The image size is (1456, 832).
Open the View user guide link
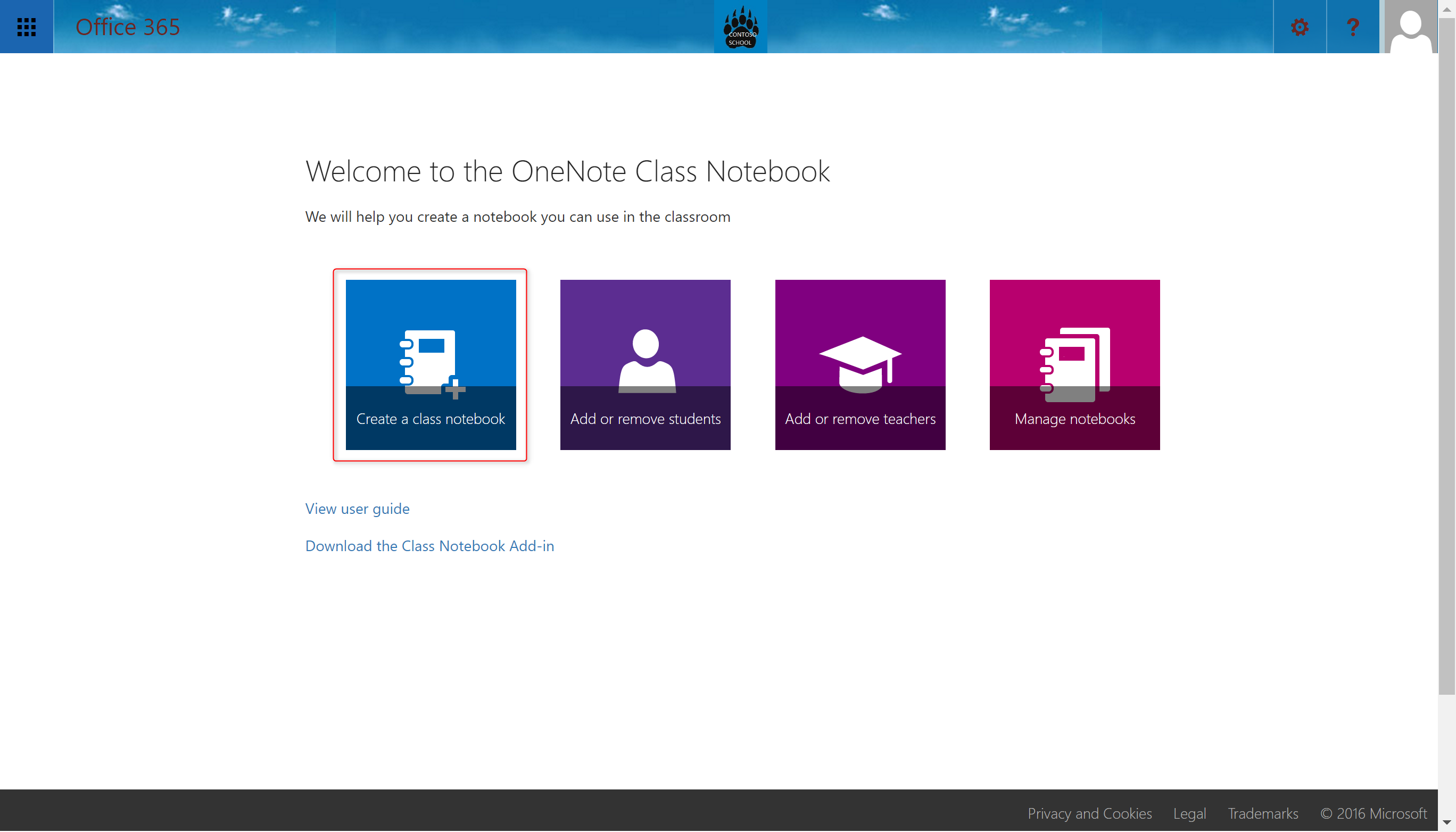pyautogui.click(x=357, y=509)
